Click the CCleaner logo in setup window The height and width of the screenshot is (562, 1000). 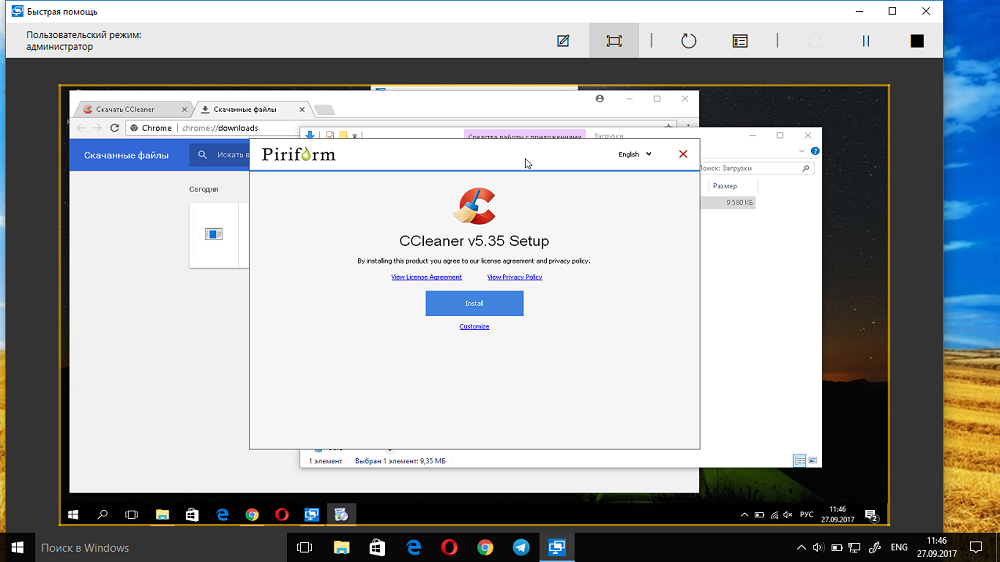pos(474,206)
